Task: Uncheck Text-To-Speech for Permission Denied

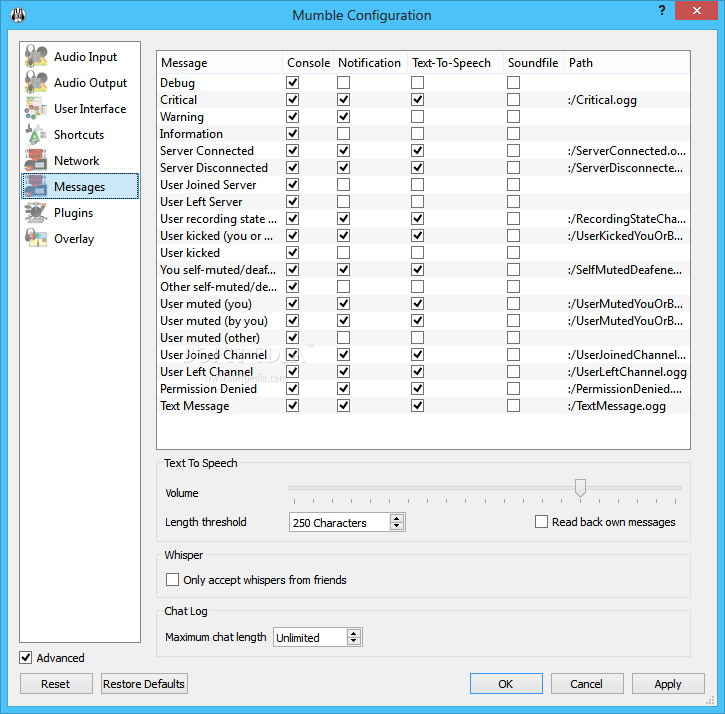Action: point(418,388)
